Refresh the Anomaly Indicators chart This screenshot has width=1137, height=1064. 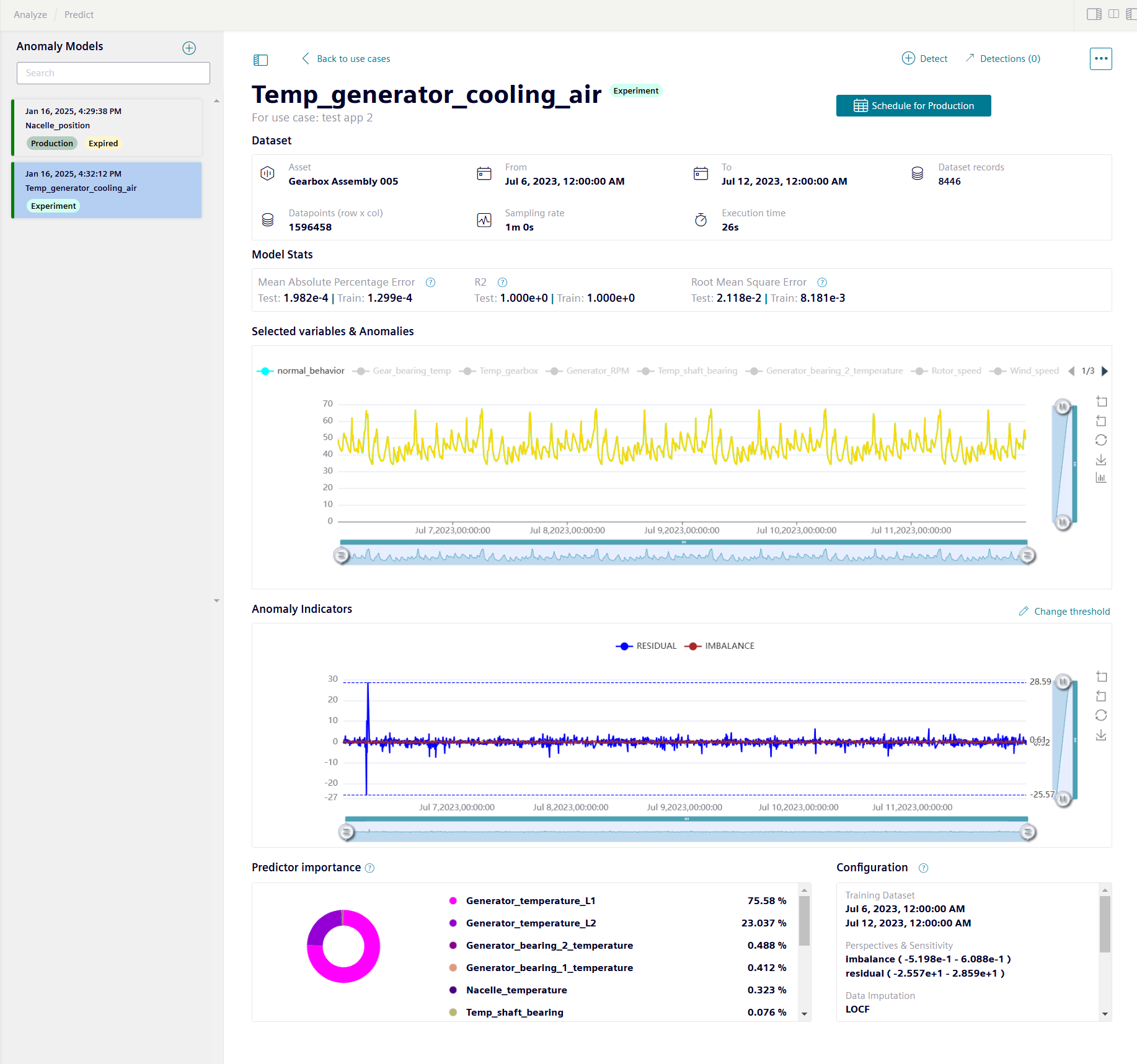(1100, 715)
